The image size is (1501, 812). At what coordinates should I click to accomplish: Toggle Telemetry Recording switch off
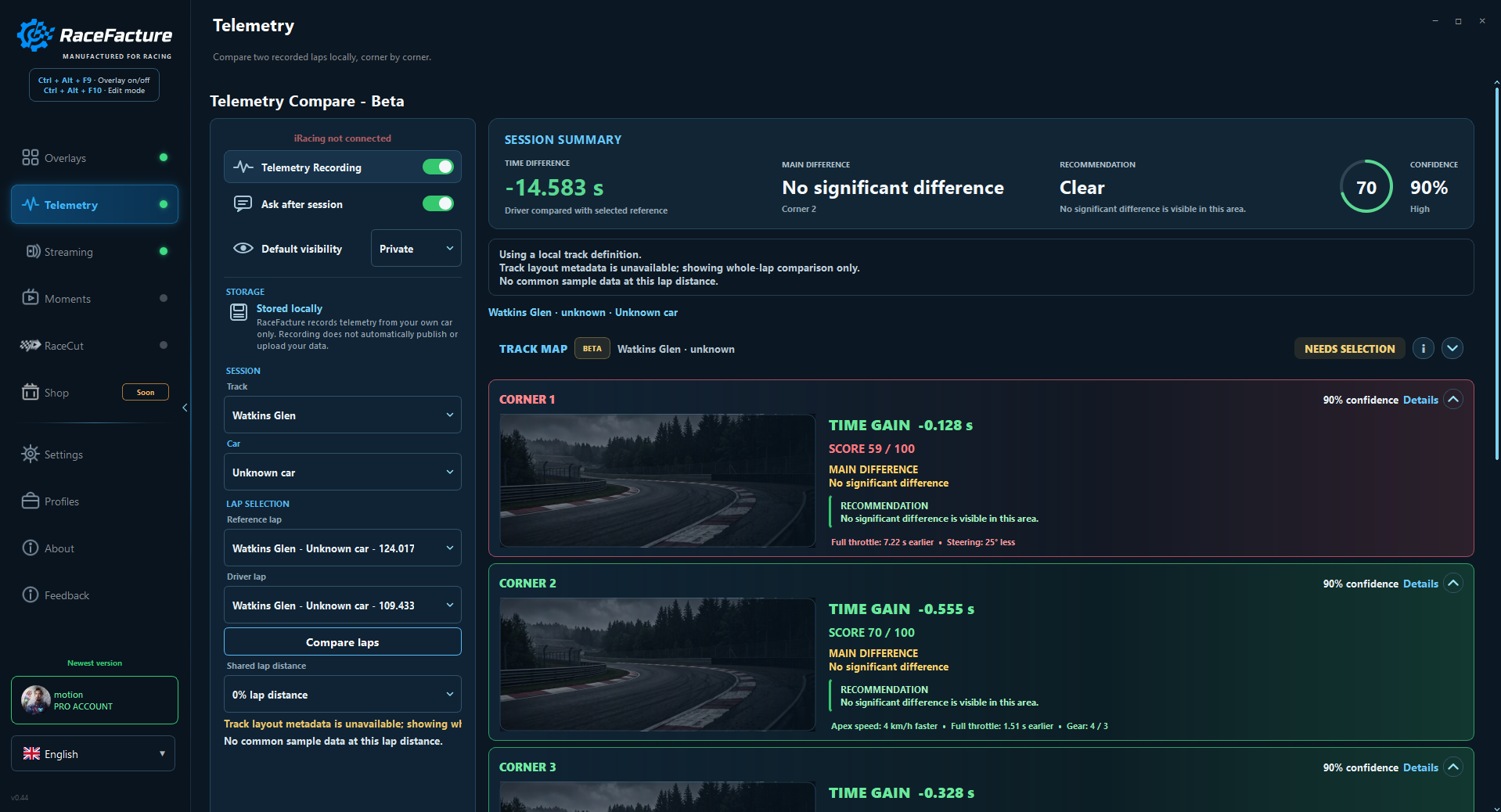438,167
